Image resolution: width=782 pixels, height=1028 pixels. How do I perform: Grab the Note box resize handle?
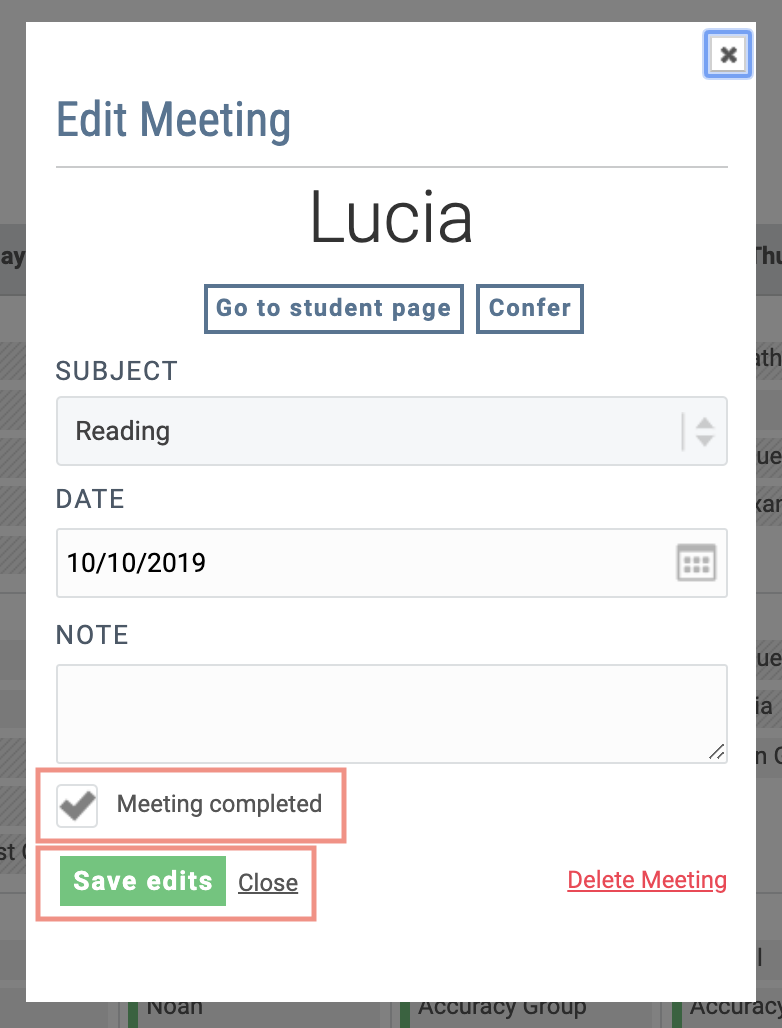(717, 753)
